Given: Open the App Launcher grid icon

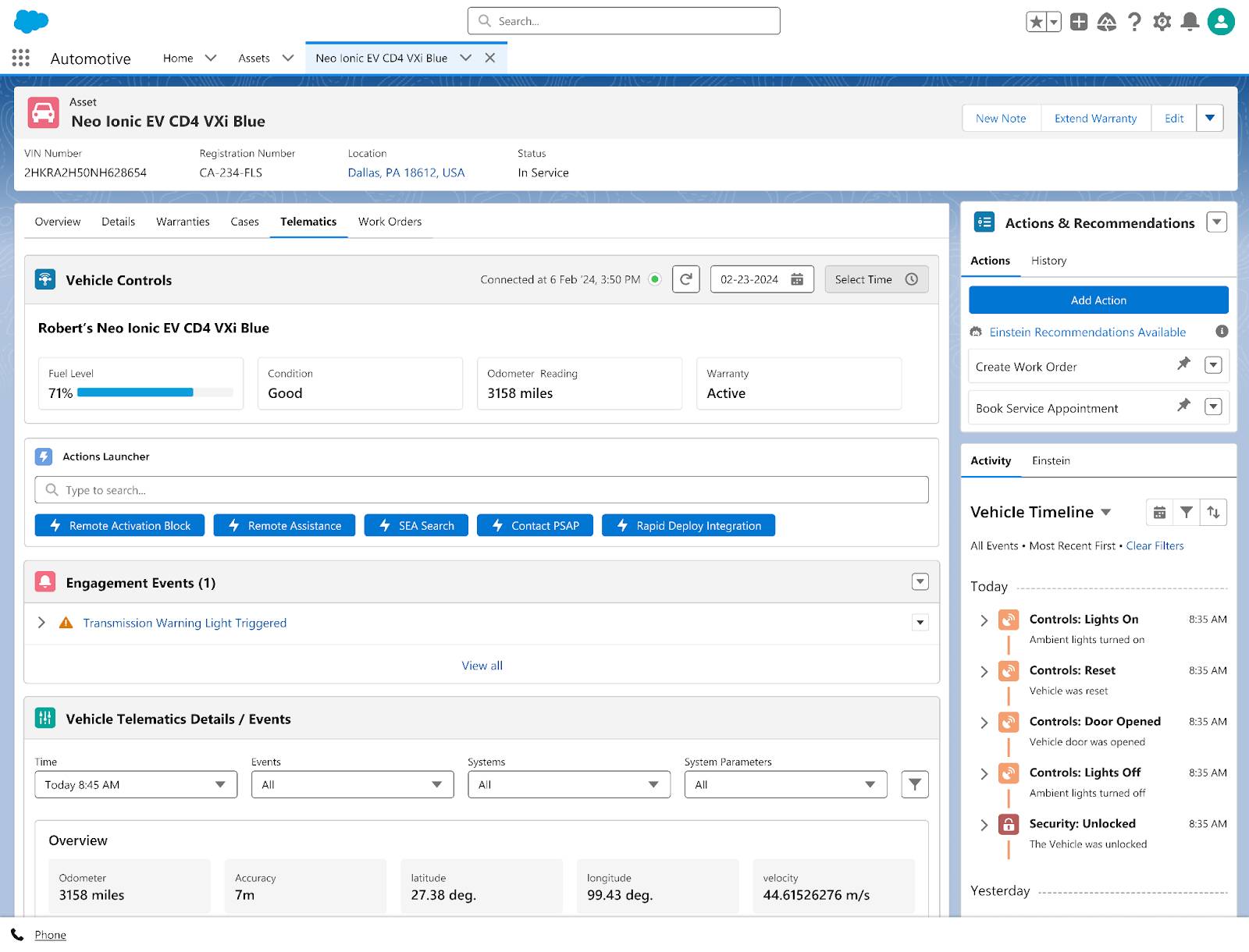Looking at the screenshot, I should 21,58.
